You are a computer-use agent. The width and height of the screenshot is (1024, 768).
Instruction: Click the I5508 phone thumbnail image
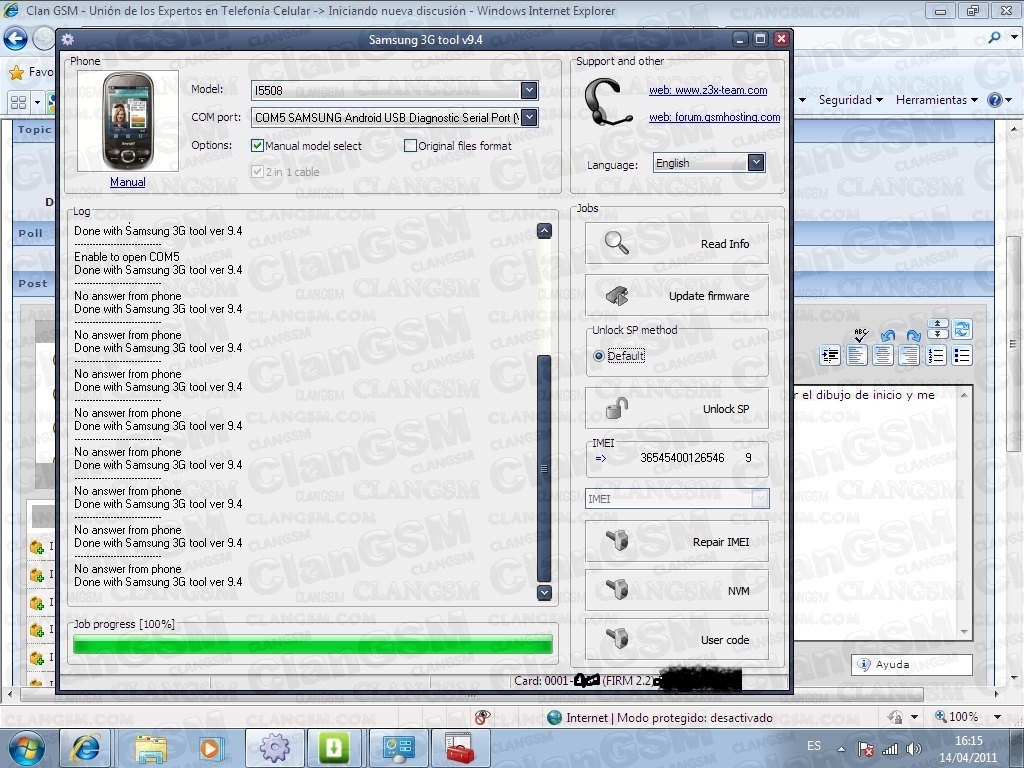coord(128,121)
